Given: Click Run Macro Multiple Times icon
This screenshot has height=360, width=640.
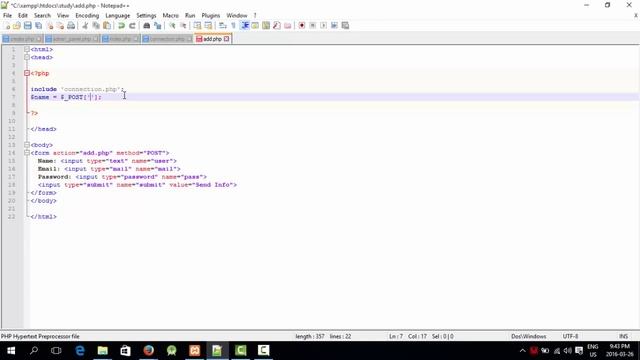Looking at the screenshot, I should (x=334, y=26).
